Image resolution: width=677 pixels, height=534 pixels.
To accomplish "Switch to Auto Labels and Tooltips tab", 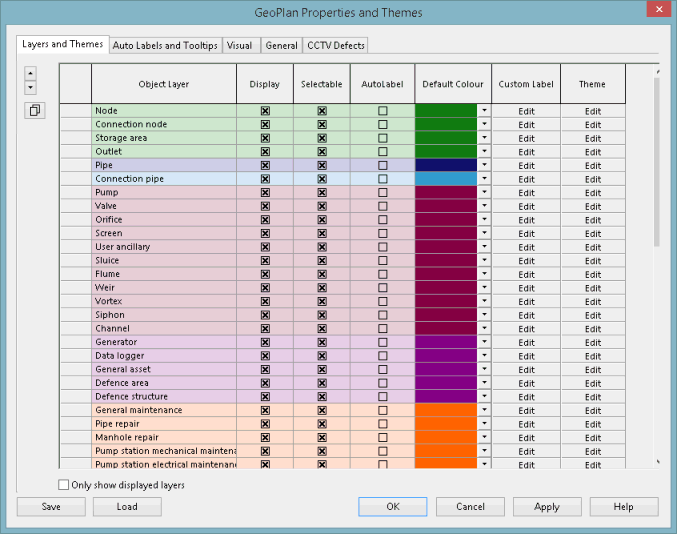I will click(x=165, y=45).
